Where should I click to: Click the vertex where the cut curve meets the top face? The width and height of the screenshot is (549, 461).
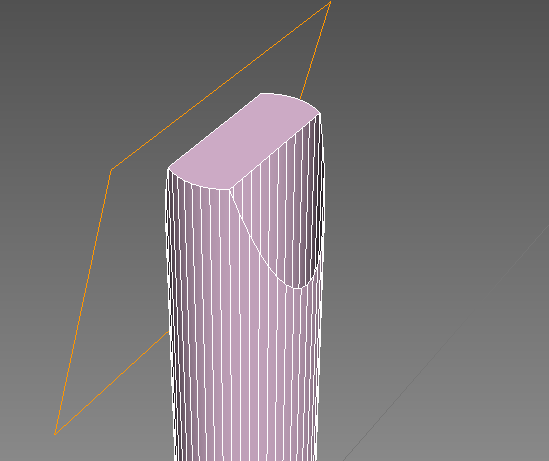point(230,189)
